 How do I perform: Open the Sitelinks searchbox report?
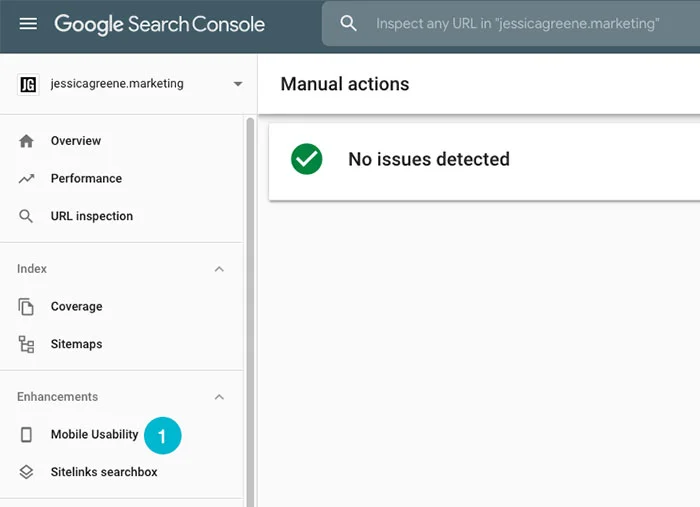coord(104,472)
